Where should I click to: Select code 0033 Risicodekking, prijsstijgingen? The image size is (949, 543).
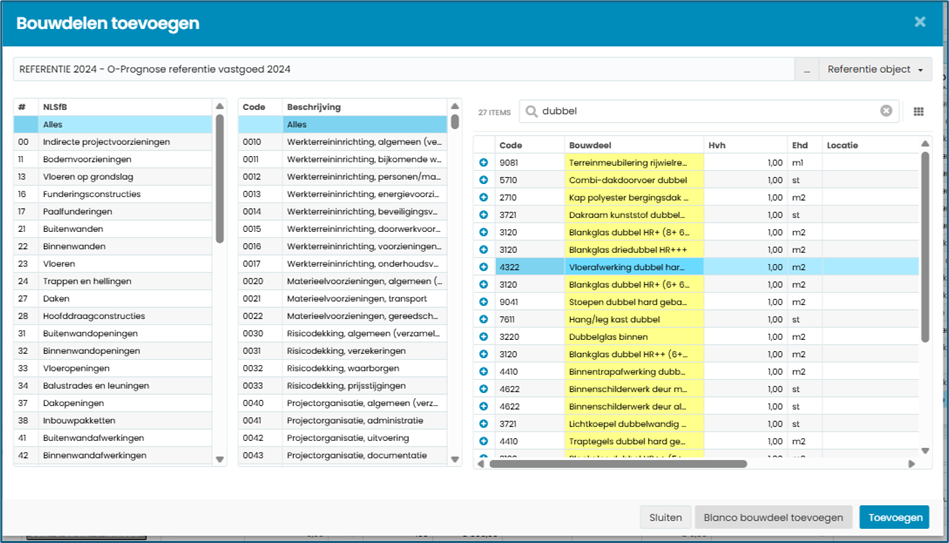(x=343, y=386)
